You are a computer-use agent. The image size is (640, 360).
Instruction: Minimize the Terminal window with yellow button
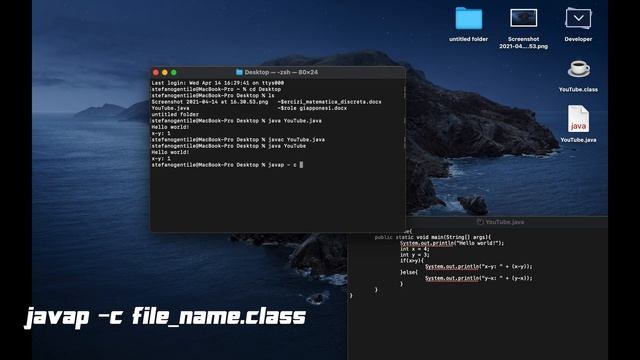165,72
